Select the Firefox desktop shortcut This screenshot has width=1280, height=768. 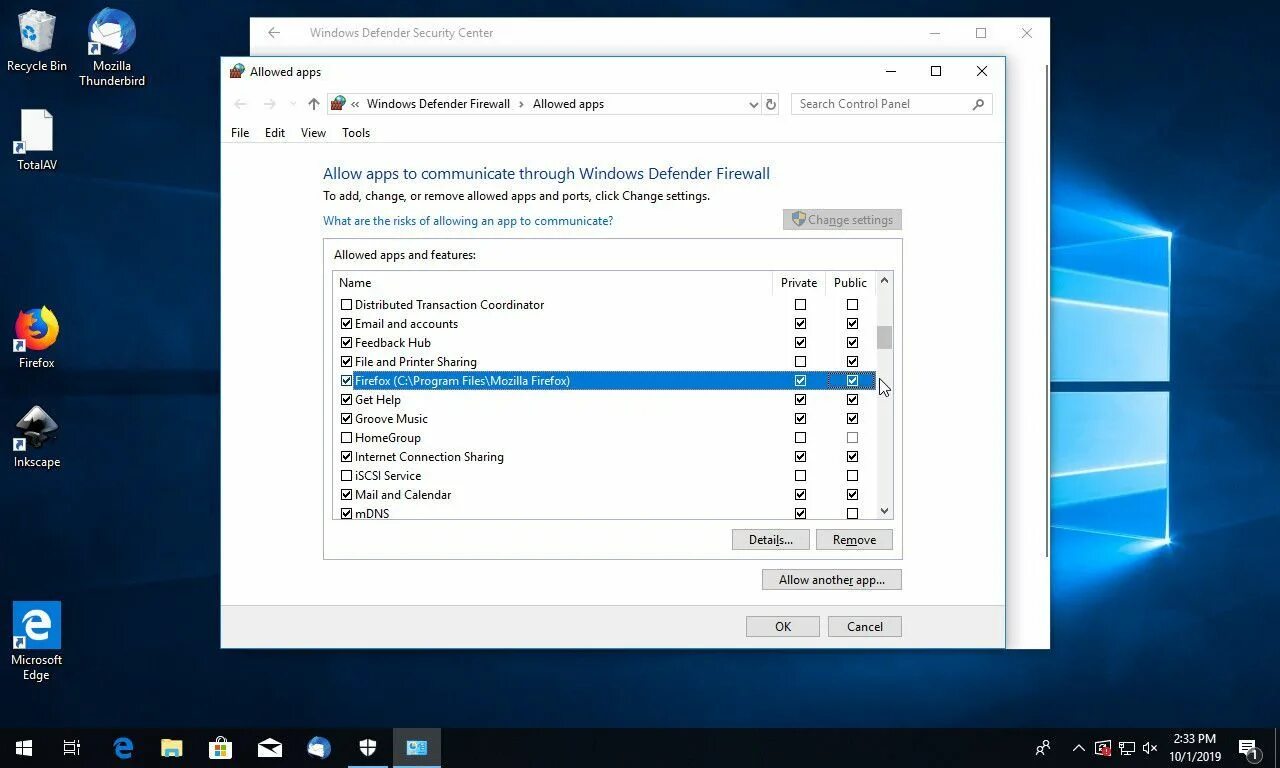click(36, 338)
